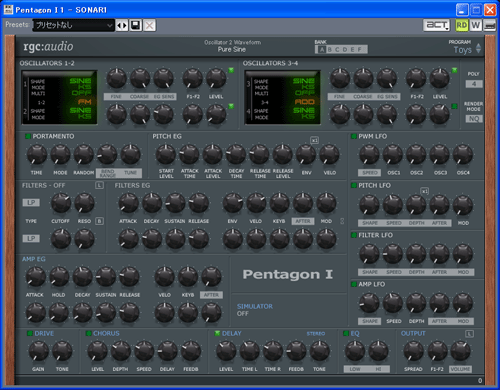Toggle the PWM LFO enable LED
This screenshot has height=390, width=500.
tap(354, 136)
